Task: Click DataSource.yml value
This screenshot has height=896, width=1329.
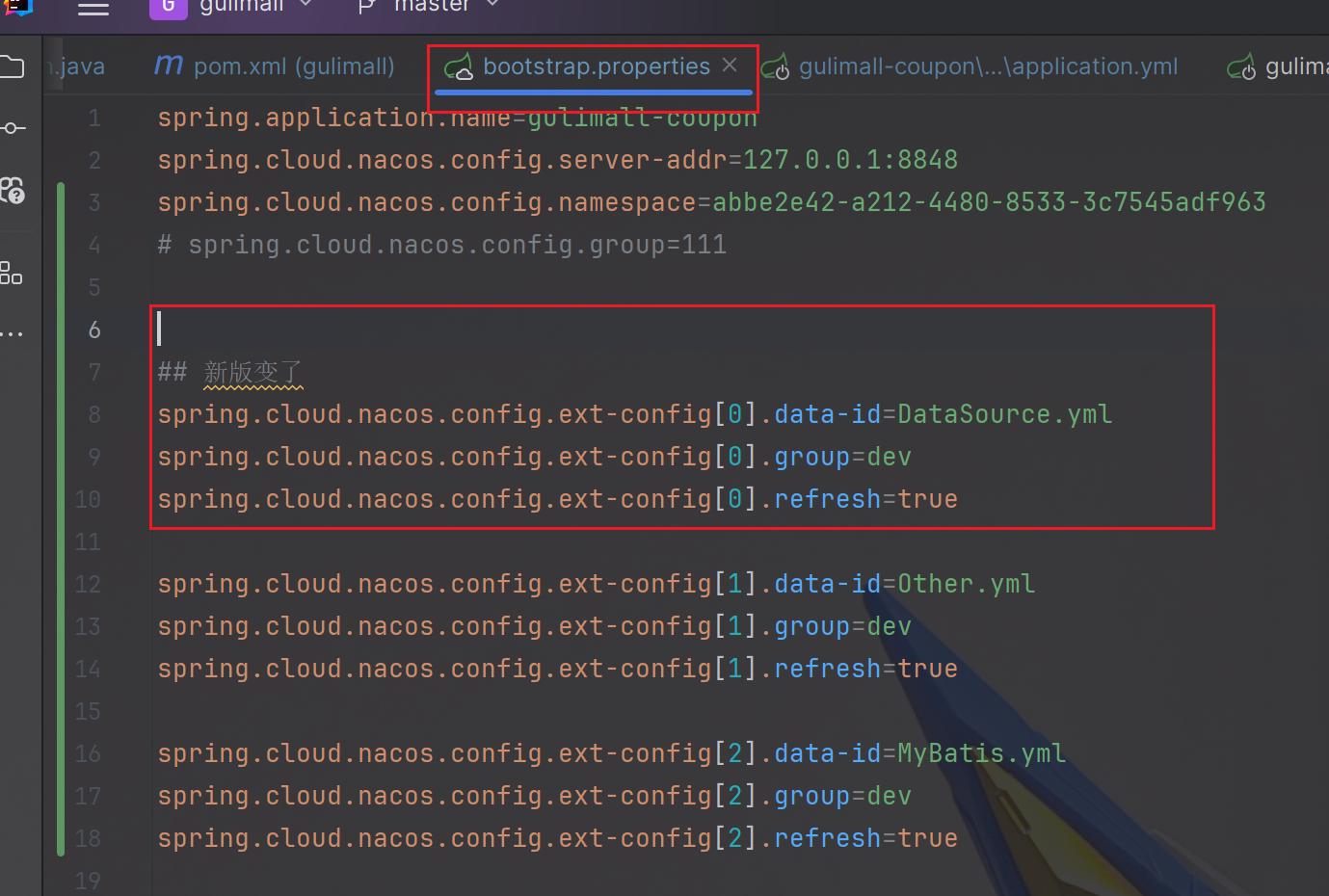Action: pos(1004,414)
